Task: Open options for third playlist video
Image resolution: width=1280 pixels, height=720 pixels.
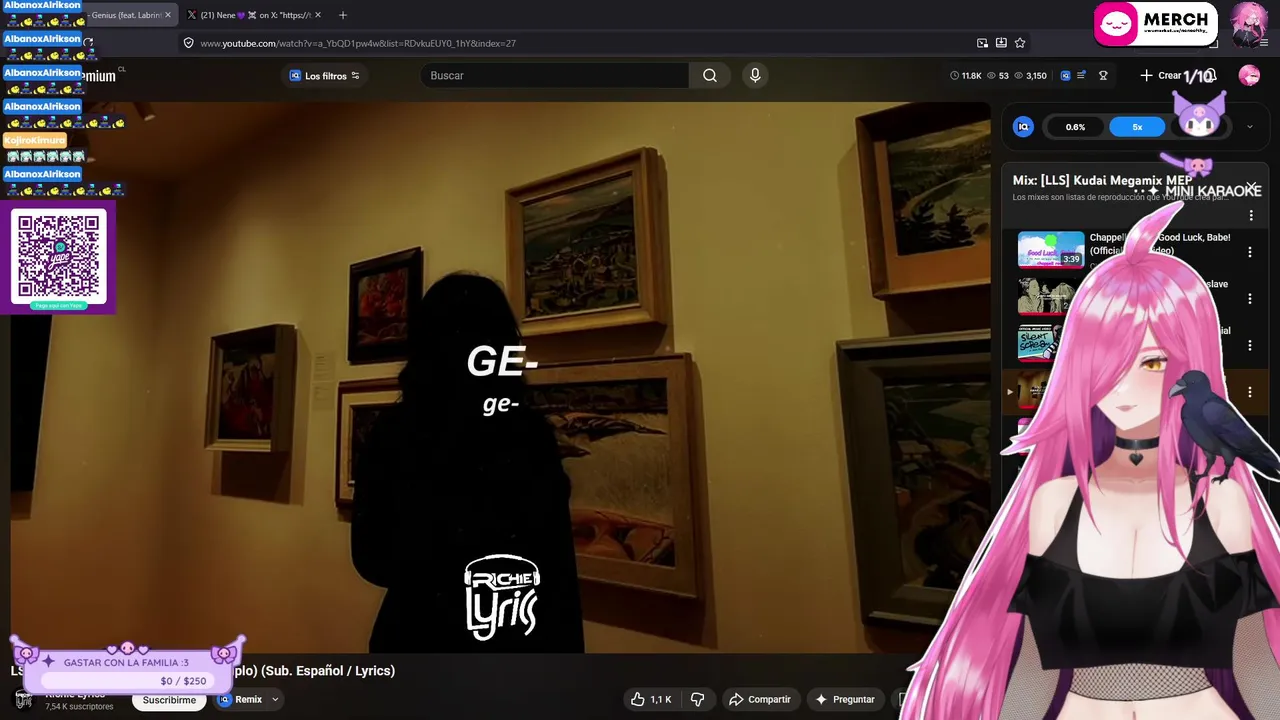Action: click(1250, 346)
